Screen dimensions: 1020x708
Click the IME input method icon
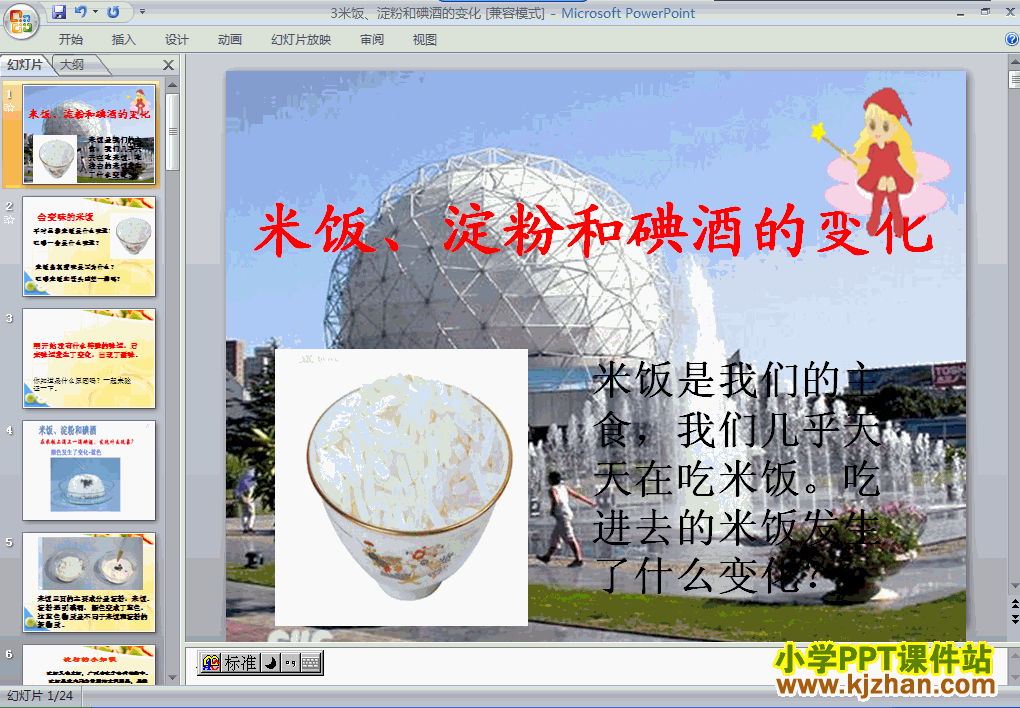point(211,663)
